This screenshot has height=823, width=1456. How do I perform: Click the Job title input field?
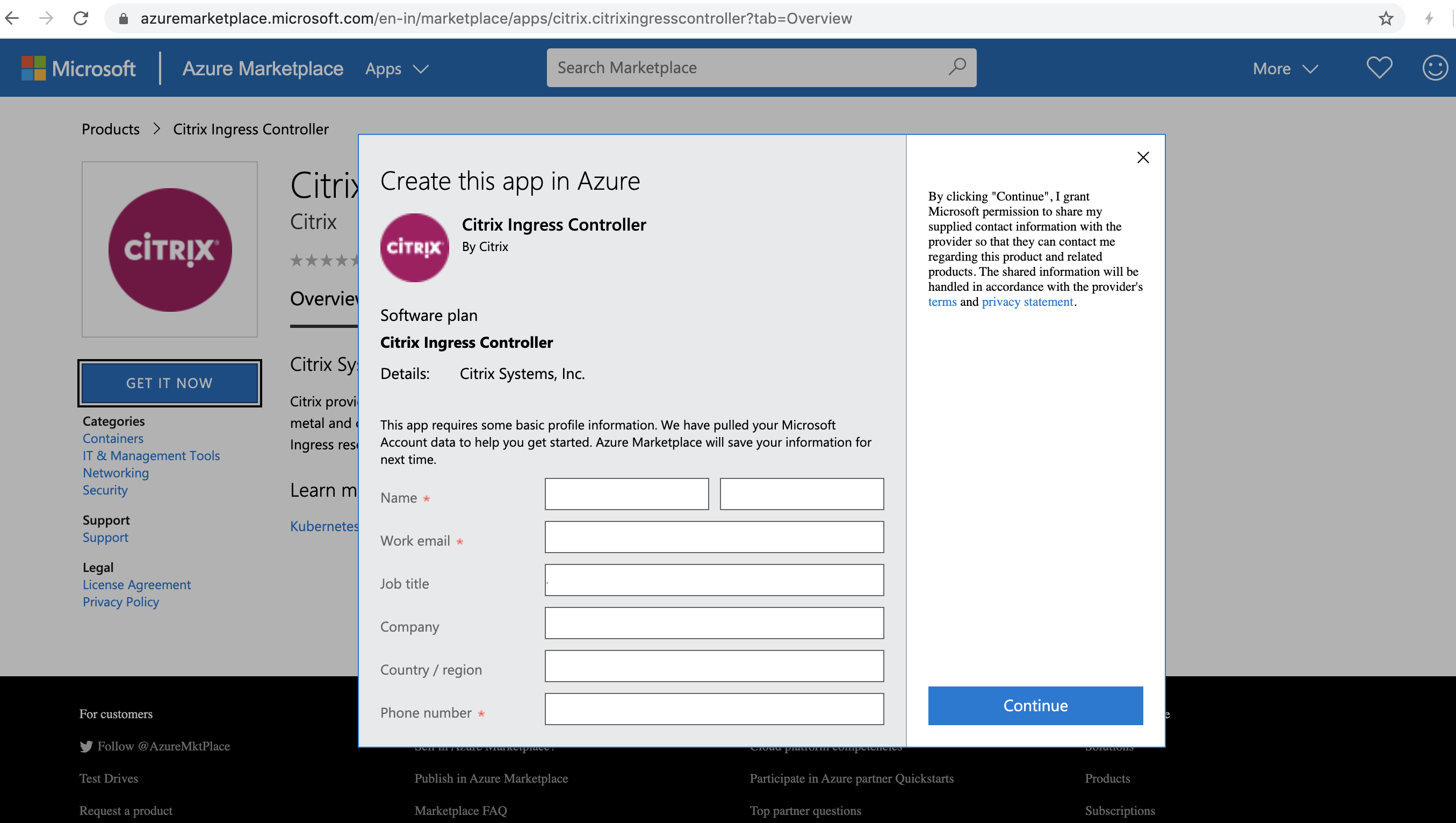[x=715, y=580]
